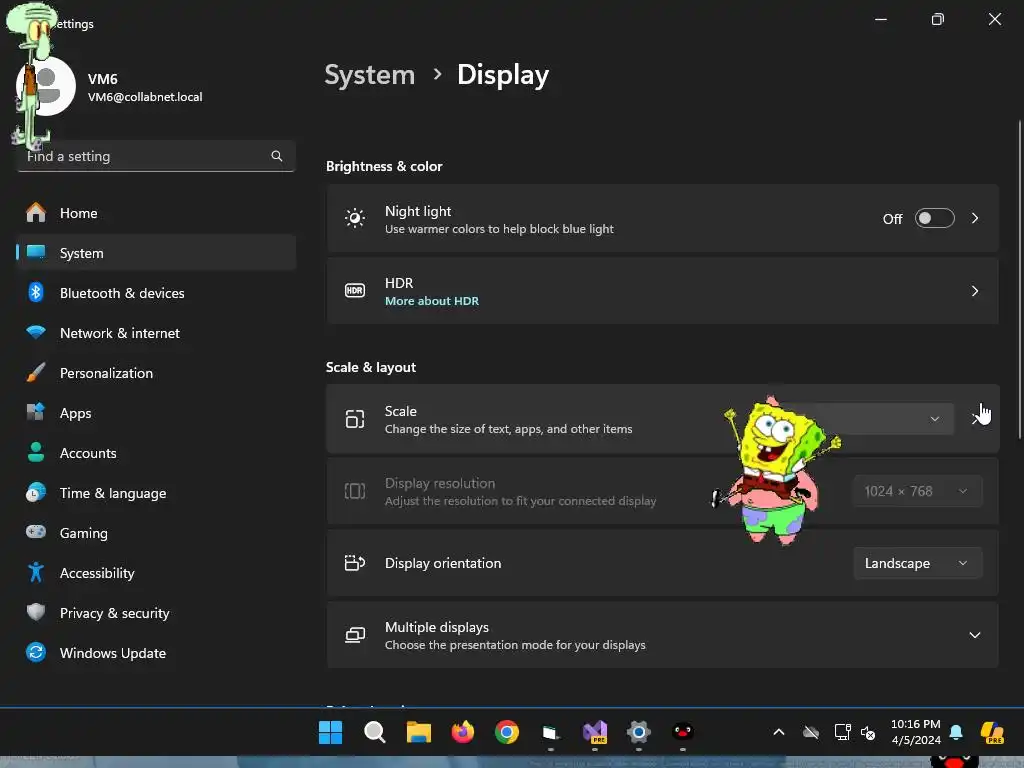Go back to System breadcrumb
Image resolution: width=1024 pixels, height=768 pixels.
click(370, 75)
